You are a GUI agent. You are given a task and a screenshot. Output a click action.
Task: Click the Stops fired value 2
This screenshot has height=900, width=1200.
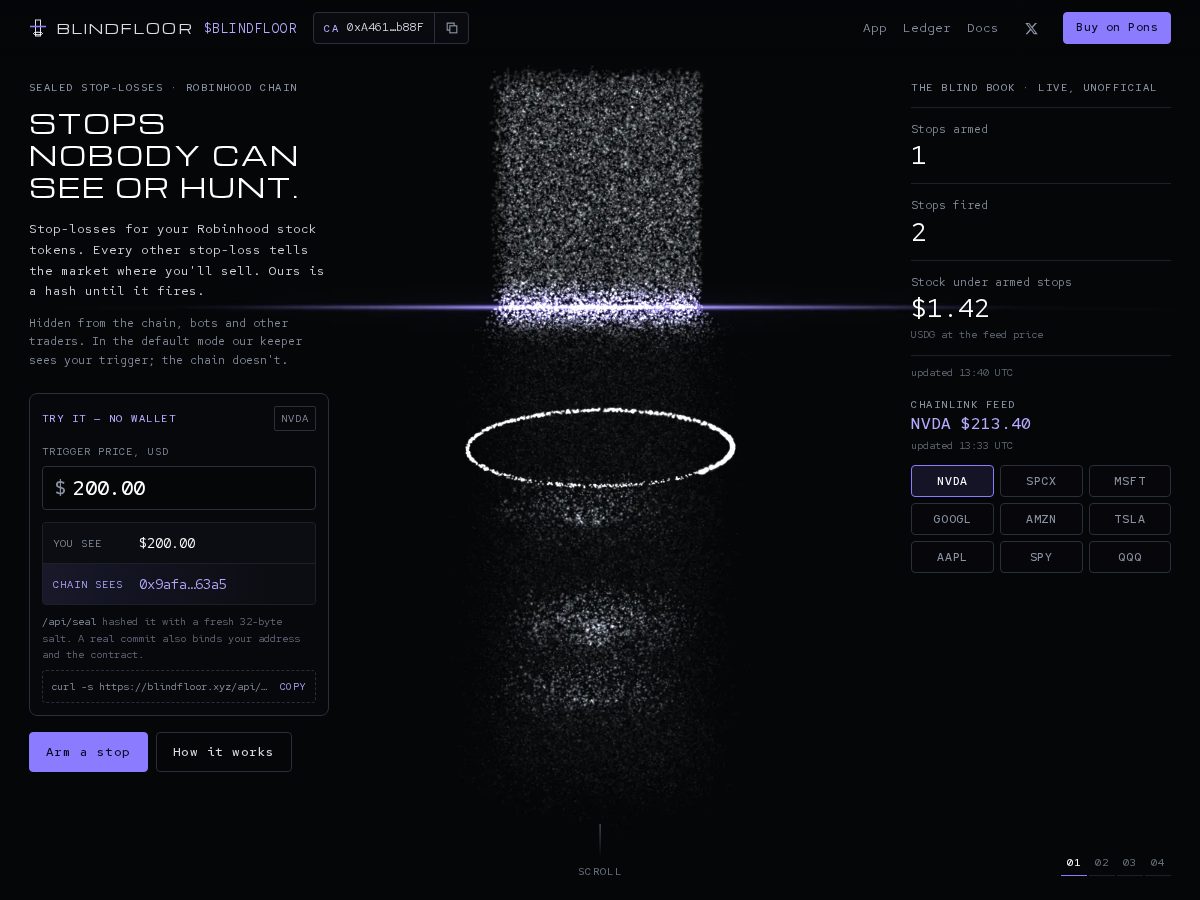[x=919, y=233]
